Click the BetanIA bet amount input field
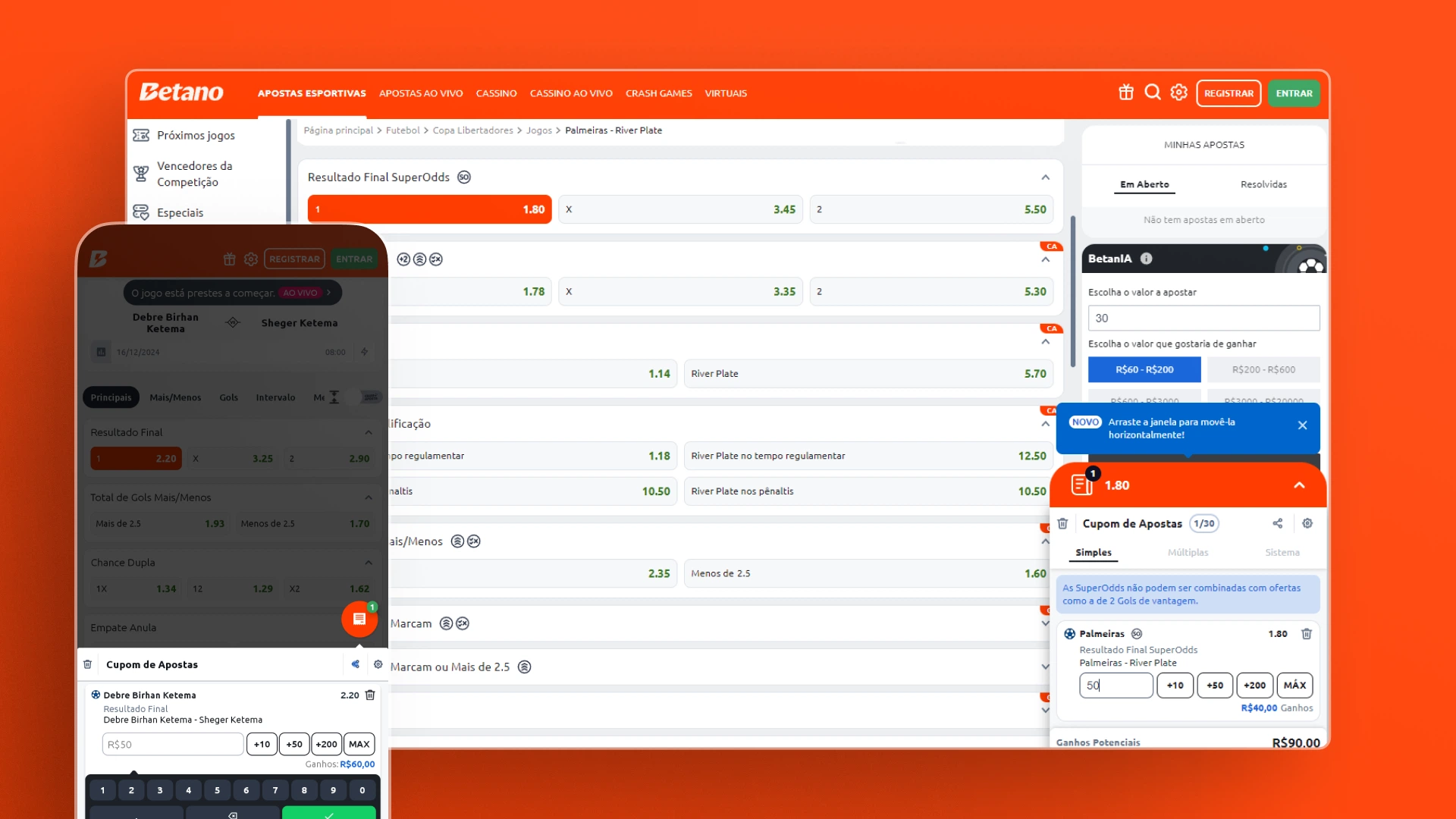 [x=1203, y=318]
